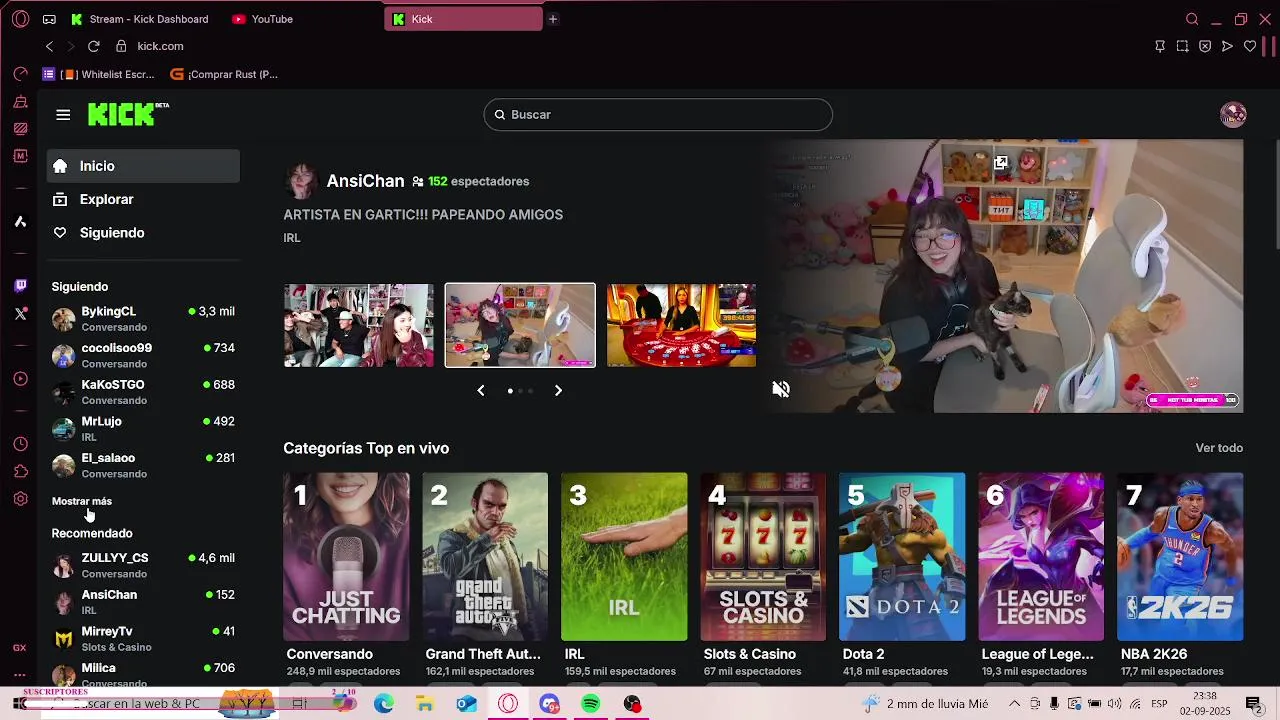The height and width of the screenshot is (720, 1280).
Task: Open the user profile avatar
Action: pos(1233,114)
